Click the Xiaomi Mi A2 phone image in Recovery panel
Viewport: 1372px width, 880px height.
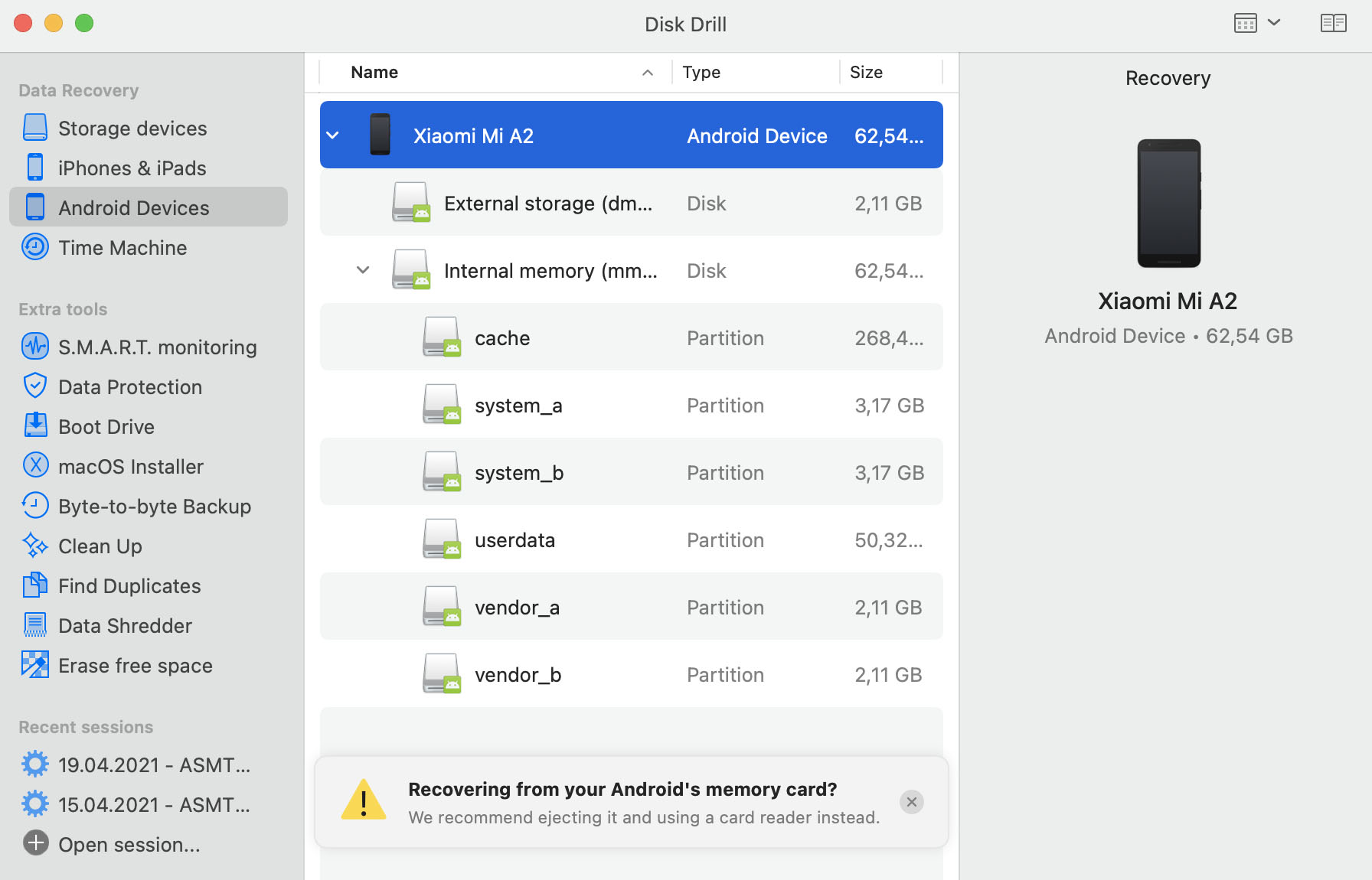pyautogui.click(x=1168, y=204)
